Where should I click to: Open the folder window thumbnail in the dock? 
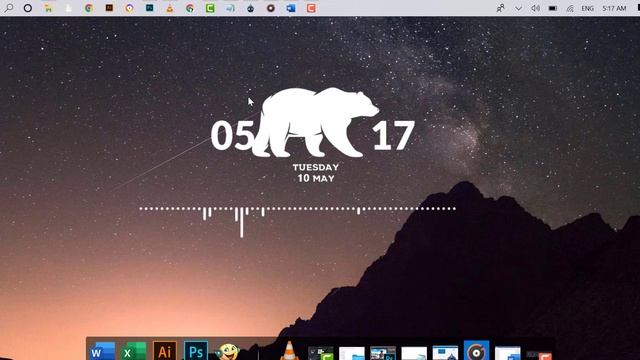352,353
